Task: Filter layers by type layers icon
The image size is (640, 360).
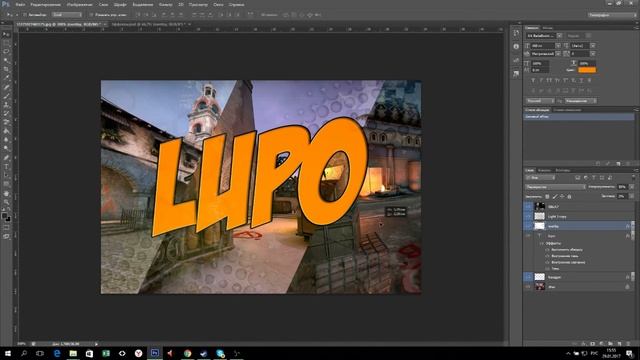Action: point(593,178)
